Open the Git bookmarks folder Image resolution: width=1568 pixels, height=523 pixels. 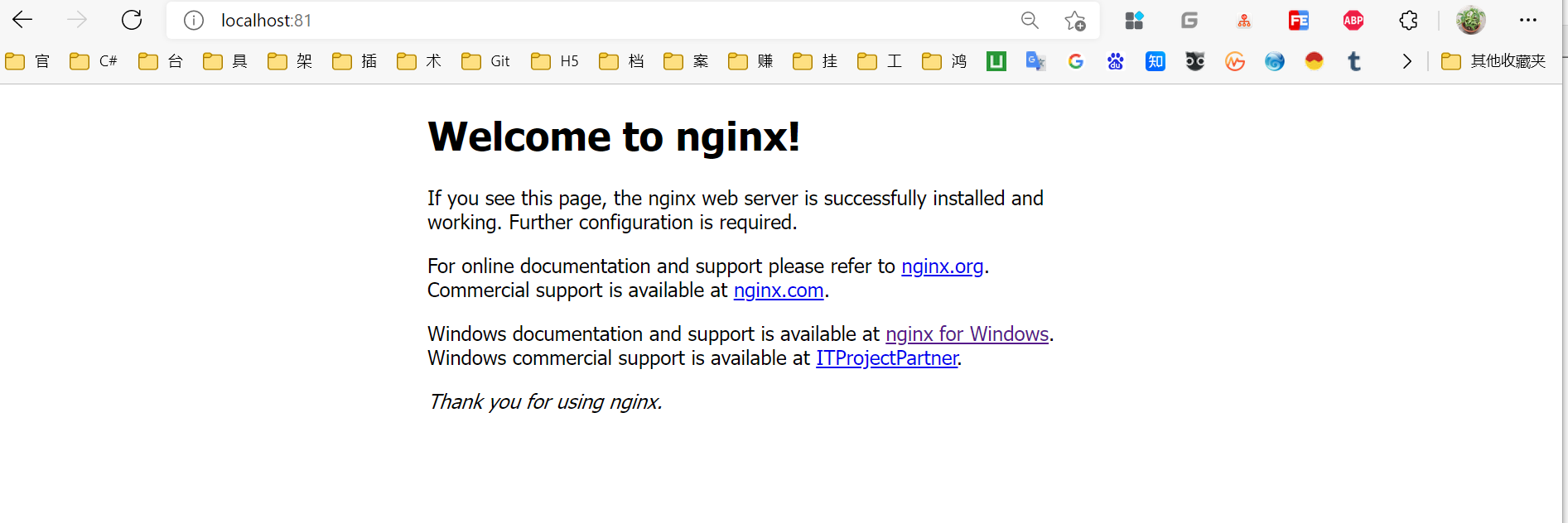(x=485, y=61)
